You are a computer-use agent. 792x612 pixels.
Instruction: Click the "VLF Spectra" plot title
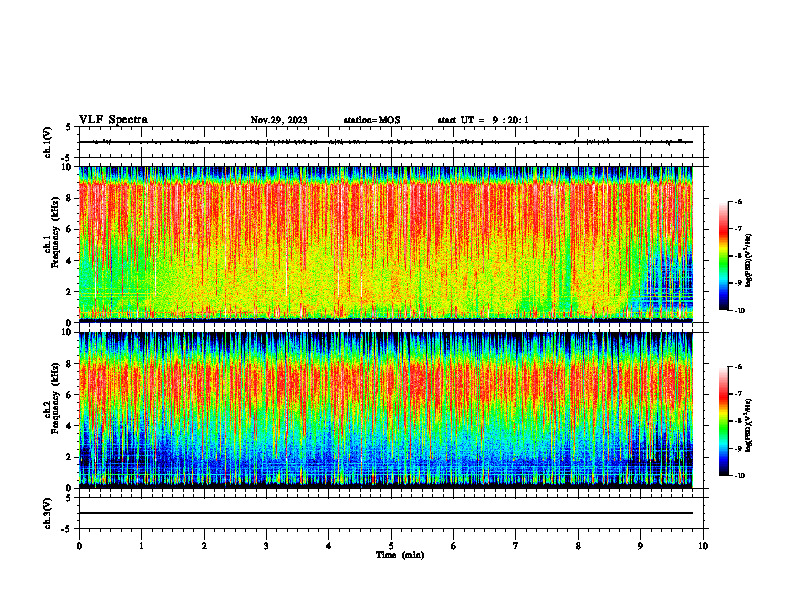click(113, 120)
